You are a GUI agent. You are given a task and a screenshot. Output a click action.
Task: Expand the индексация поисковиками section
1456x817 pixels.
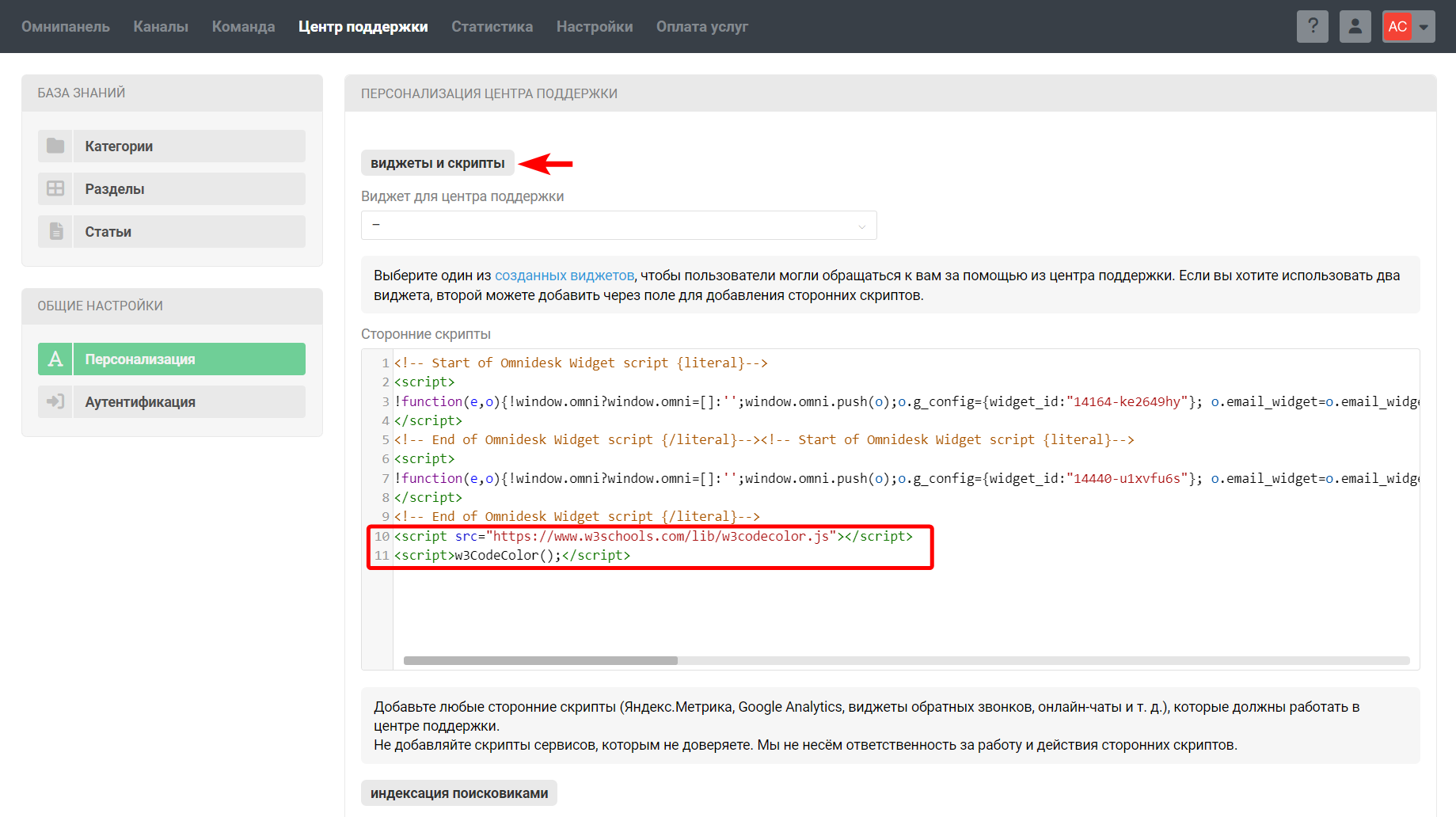point(459,793)
